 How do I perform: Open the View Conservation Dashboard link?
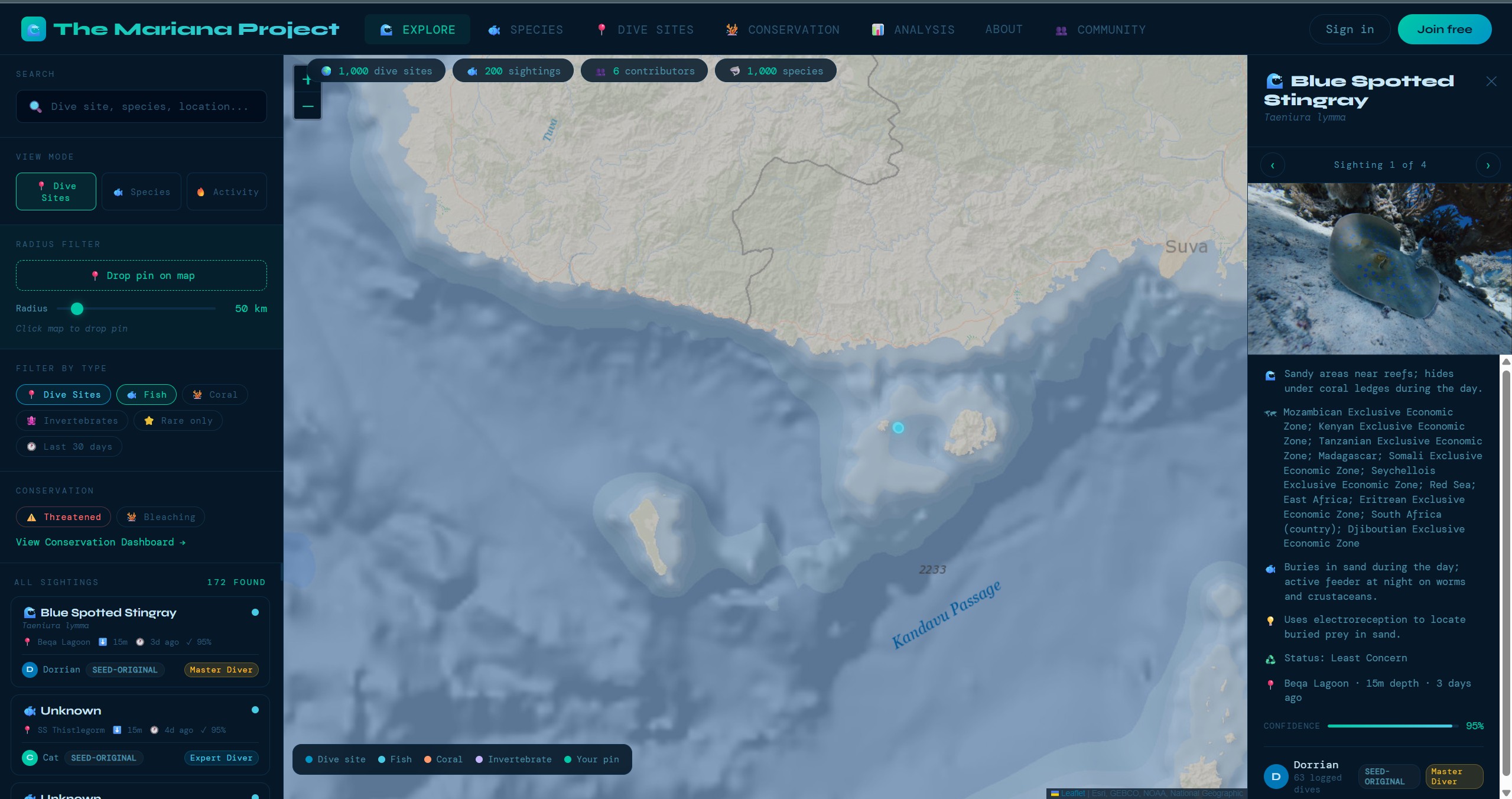coord(100,542)
